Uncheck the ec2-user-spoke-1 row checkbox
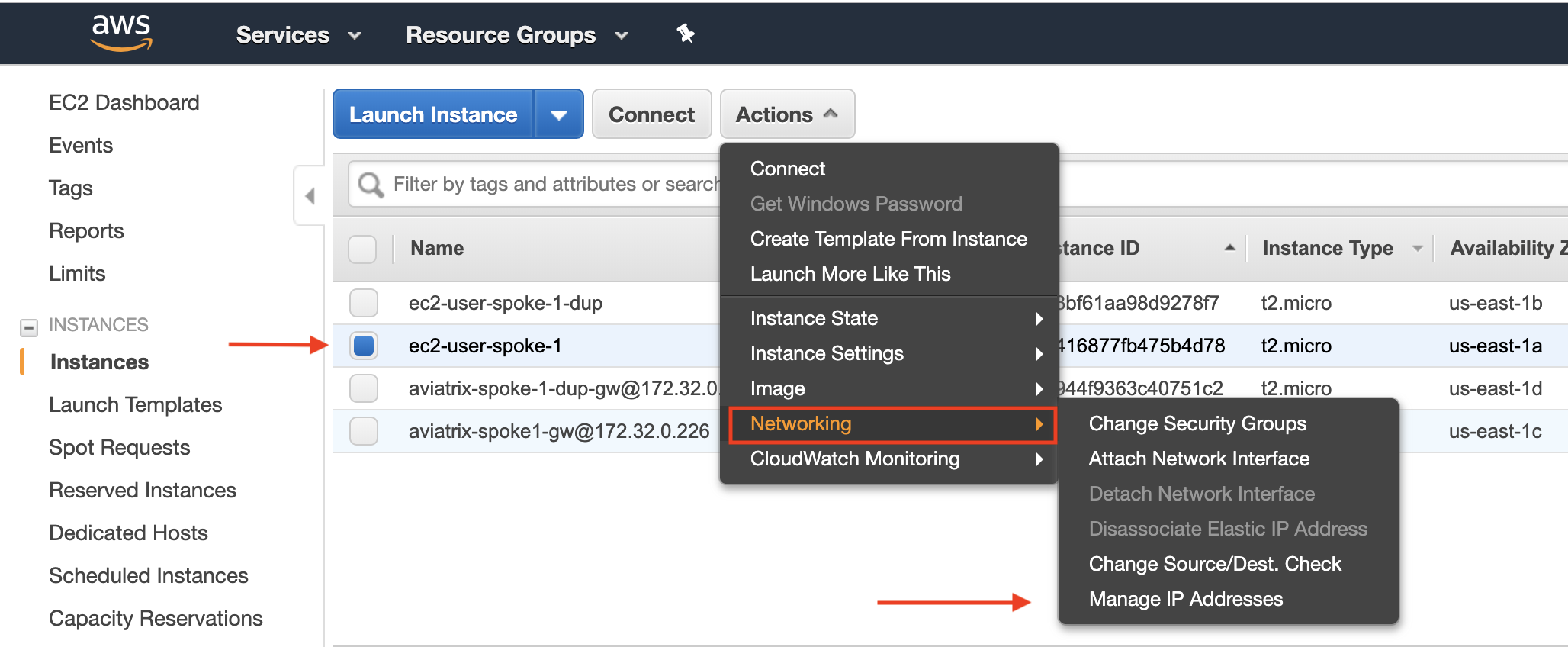The height and width of the screenshot is (647, 1568). [364, 346]
